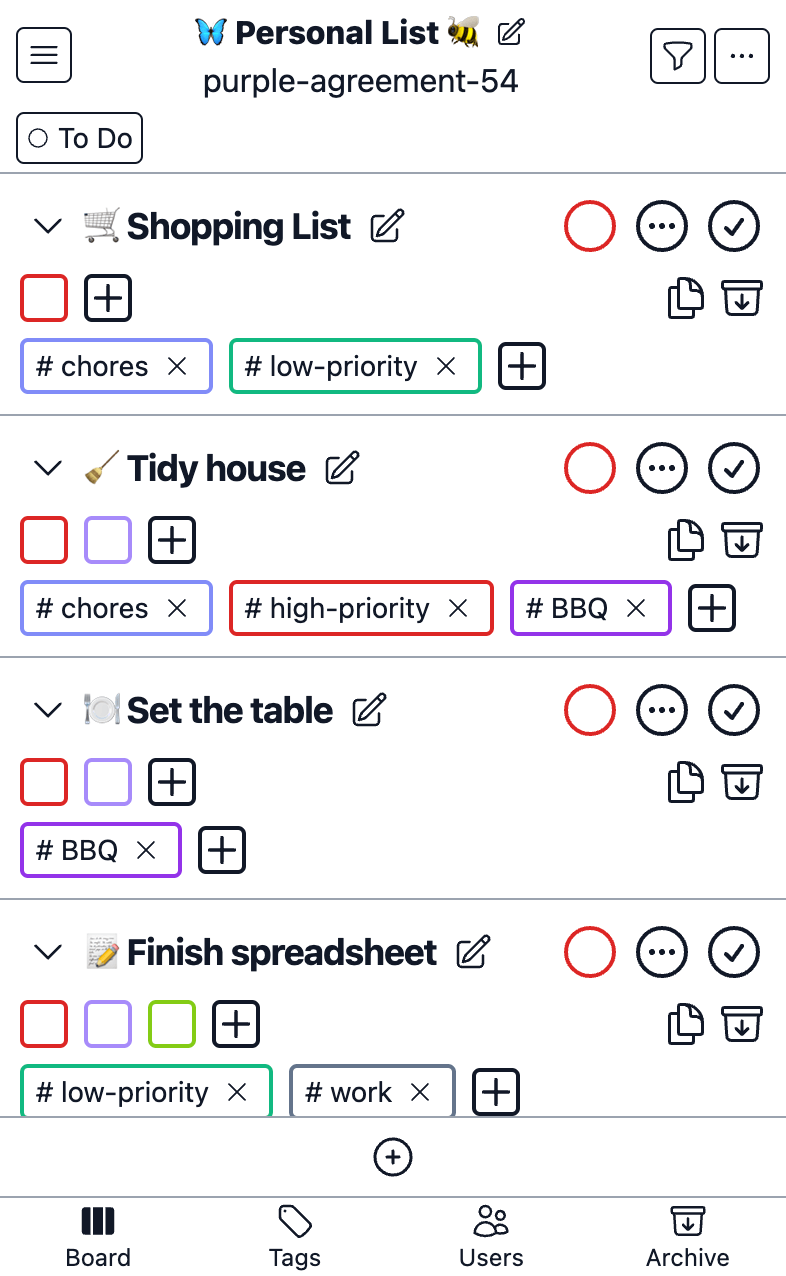
Task: Mark Finish spreadsheet as done
Action: pos(735,952)
